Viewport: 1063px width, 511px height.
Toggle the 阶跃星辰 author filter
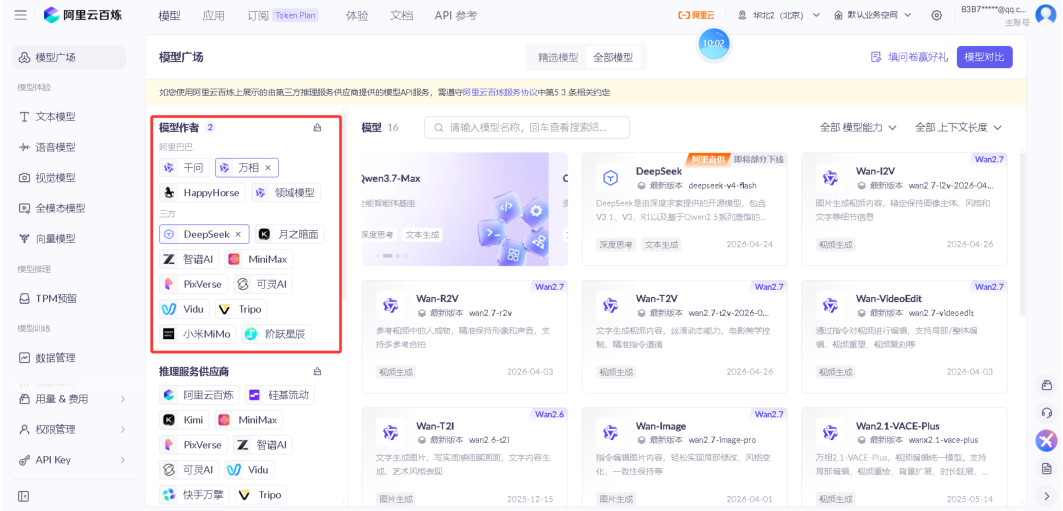(277, 333)
